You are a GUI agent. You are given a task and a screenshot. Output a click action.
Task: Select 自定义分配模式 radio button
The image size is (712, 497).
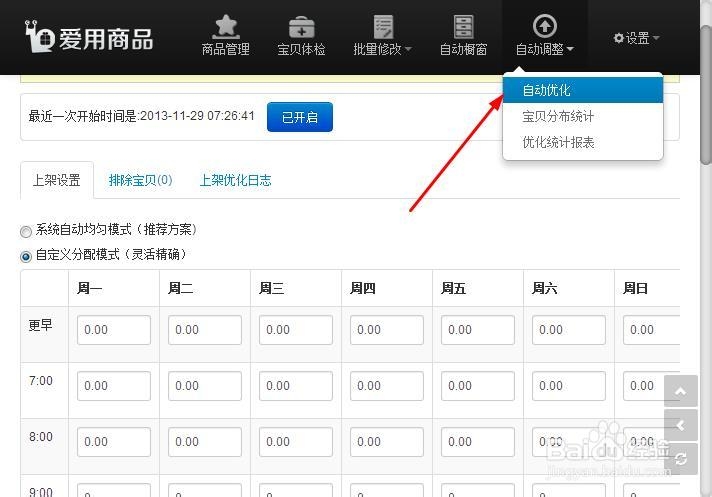click(26, 256)
